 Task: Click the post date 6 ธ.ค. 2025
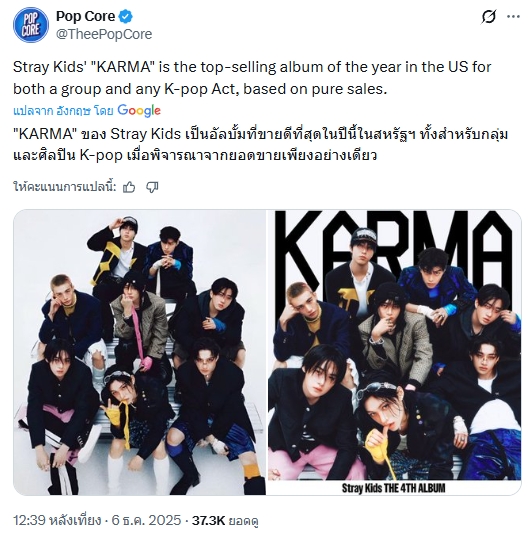point(146,520)
